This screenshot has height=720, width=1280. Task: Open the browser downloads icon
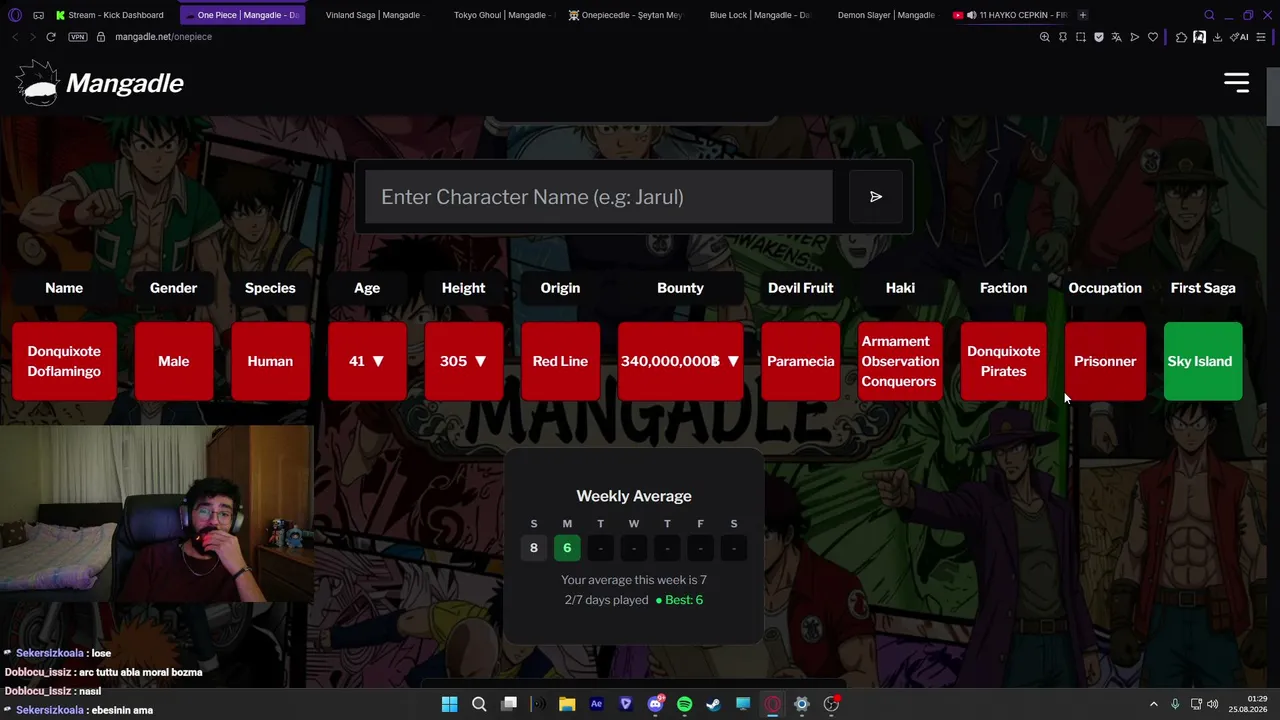click(1217, 37)
